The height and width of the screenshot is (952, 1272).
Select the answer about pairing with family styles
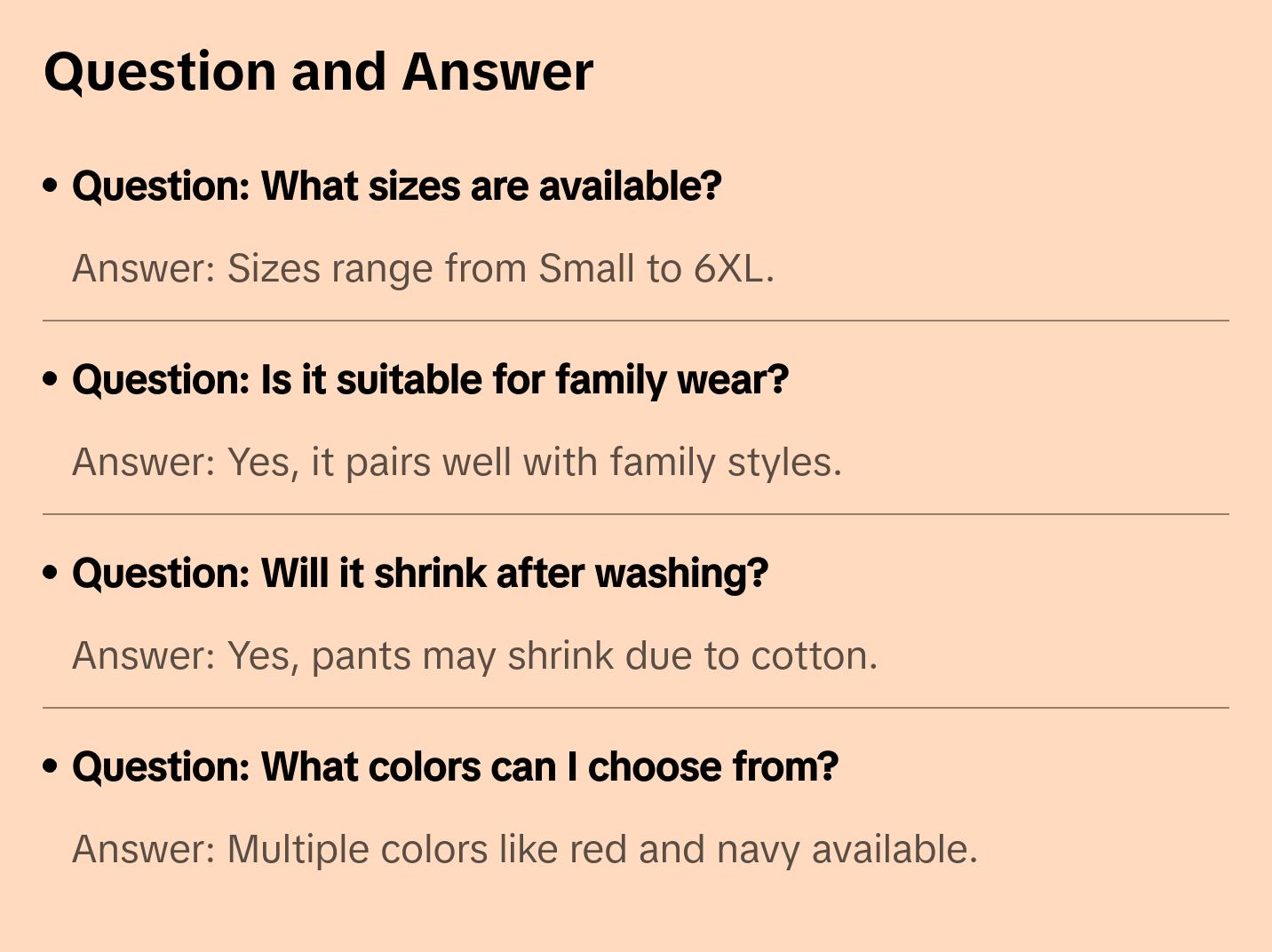[457, 462]
